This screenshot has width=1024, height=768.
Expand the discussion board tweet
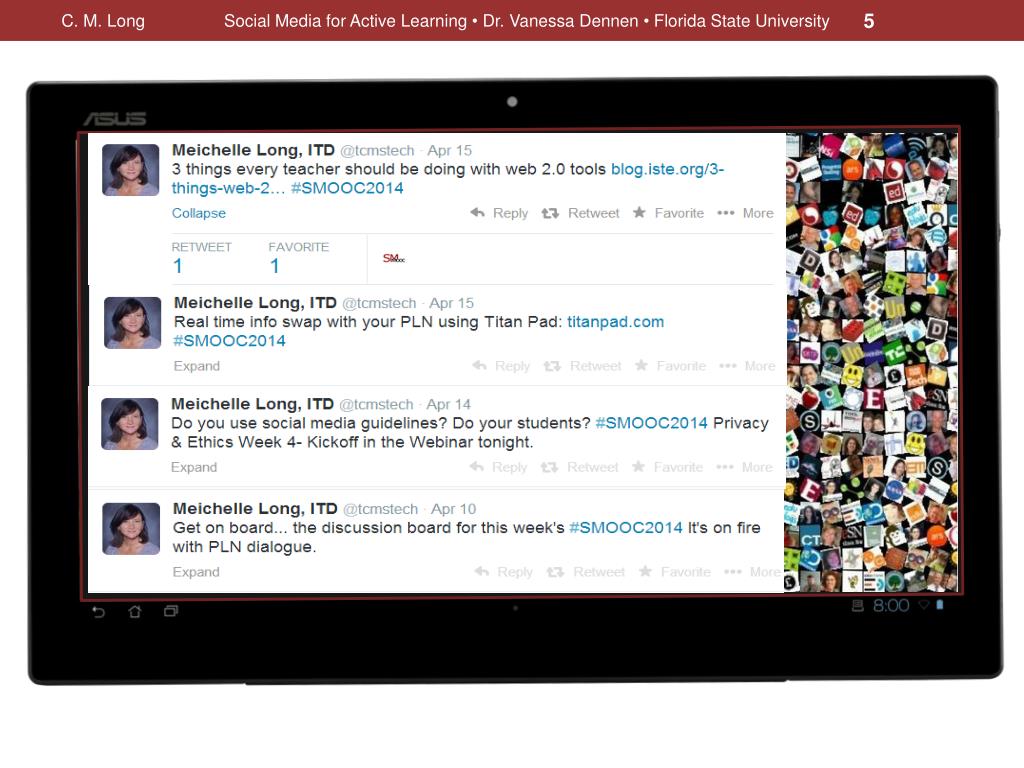196,571
